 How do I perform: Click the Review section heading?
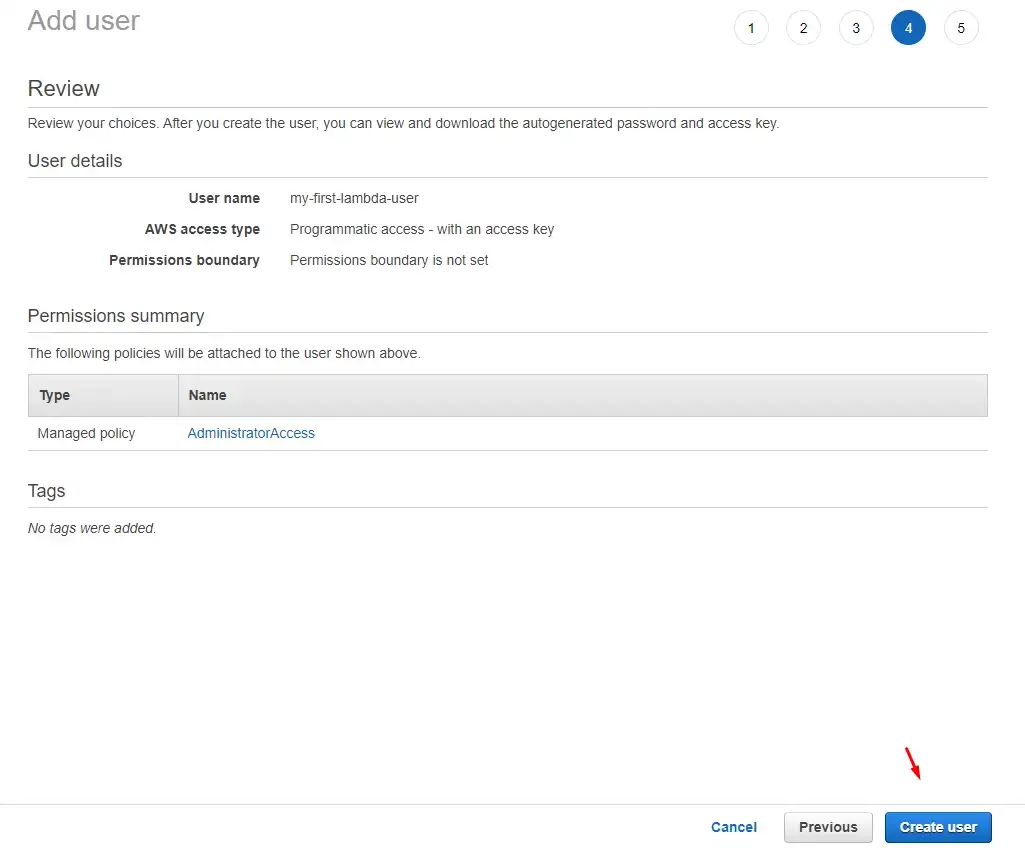[x=64, y=89]
